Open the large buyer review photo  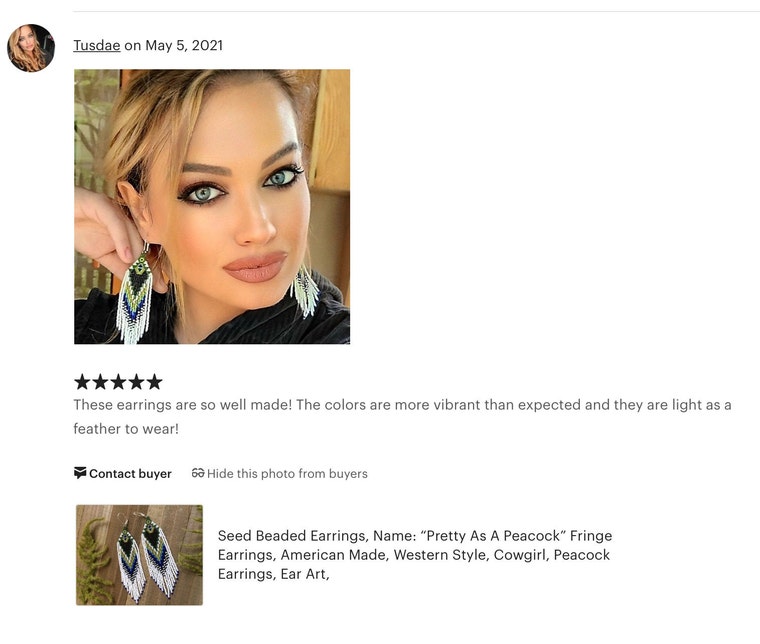(212, 206)
